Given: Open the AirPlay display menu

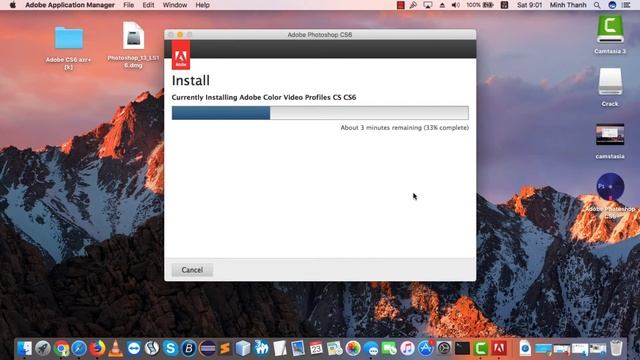Looking at the screenshot, I should tap(427, 5).
